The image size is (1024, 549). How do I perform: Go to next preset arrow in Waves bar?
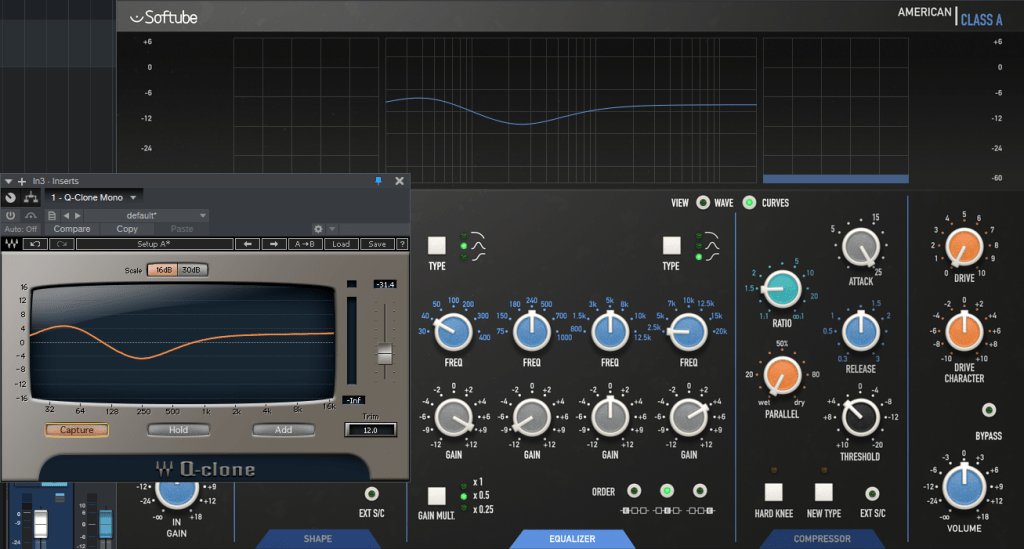click(273, 244)
